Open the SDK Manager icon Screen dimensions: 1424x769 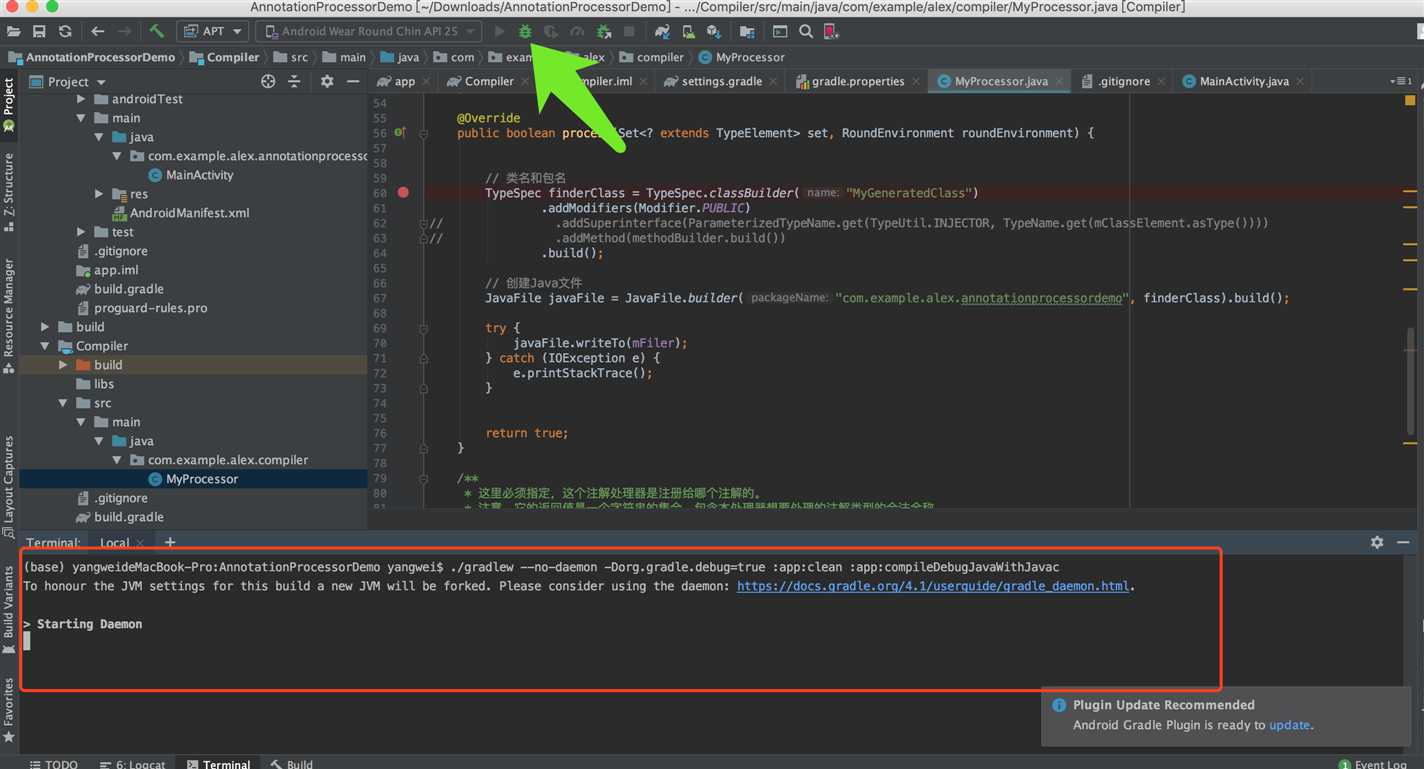tap(714, 32)
